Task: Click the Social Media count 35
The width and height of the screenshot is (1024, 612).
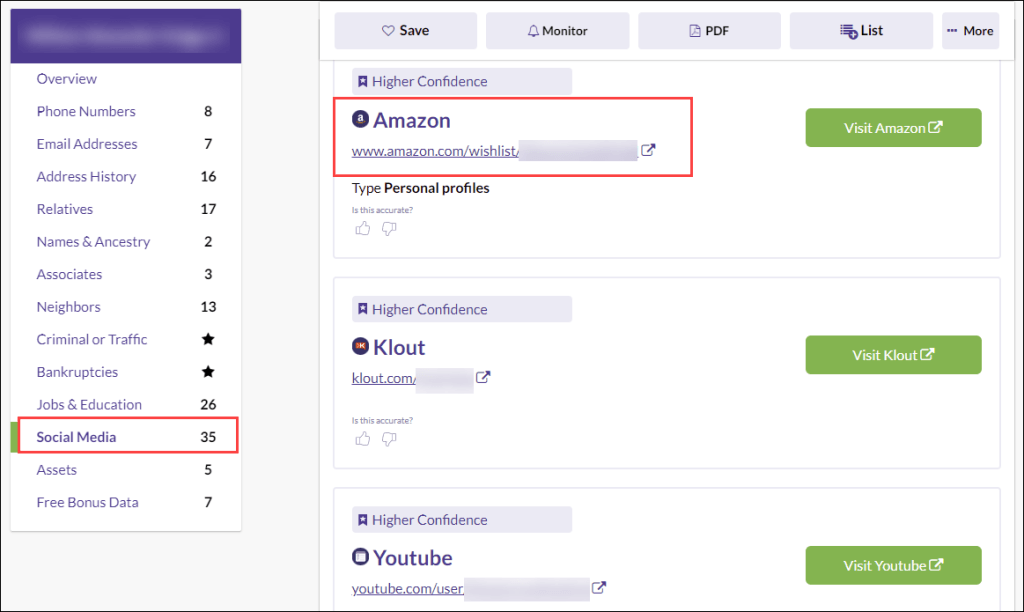Action: (x=208, y=437)
